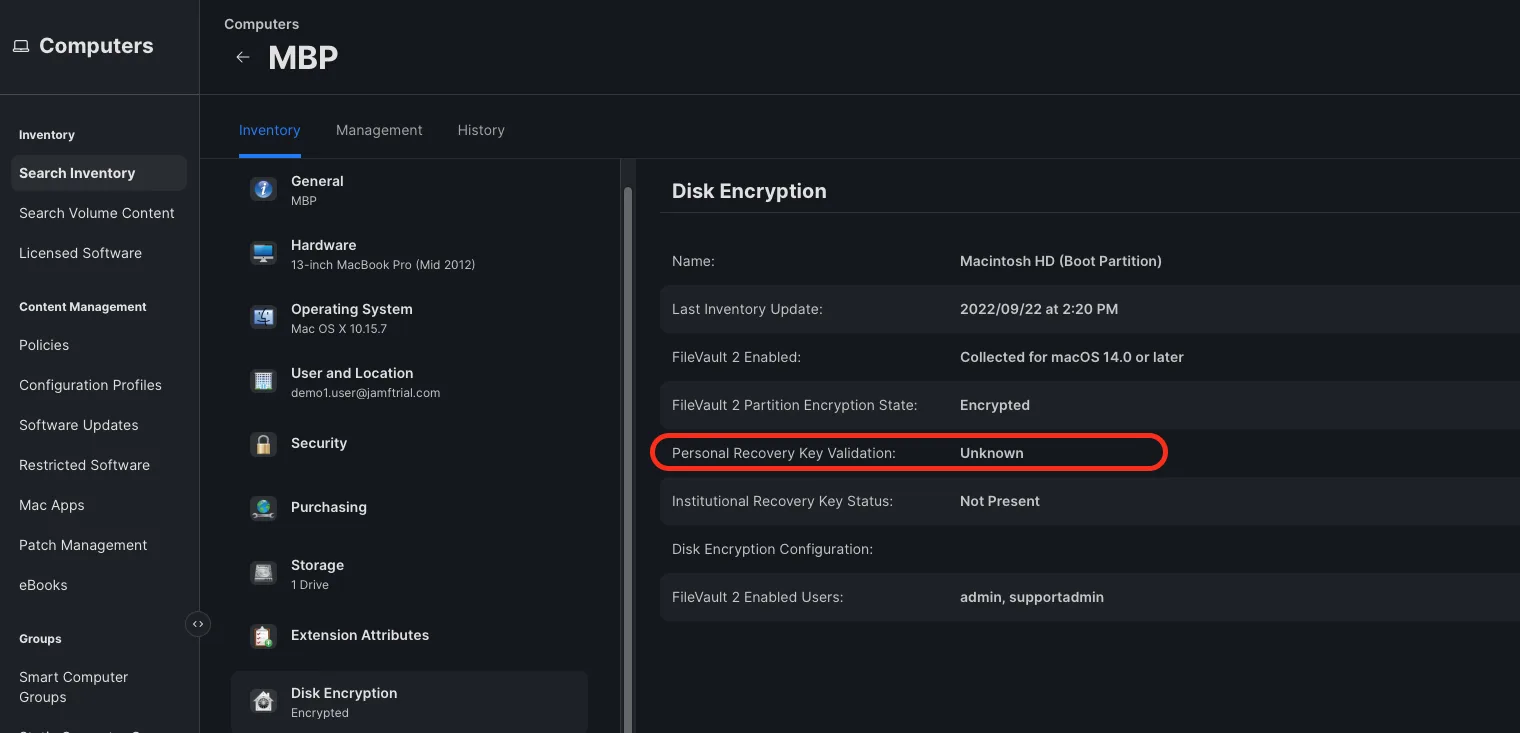
Task: Collapse the sidebar with the arrows toggle
Action: pyautogui.click(x=198, y=624)
